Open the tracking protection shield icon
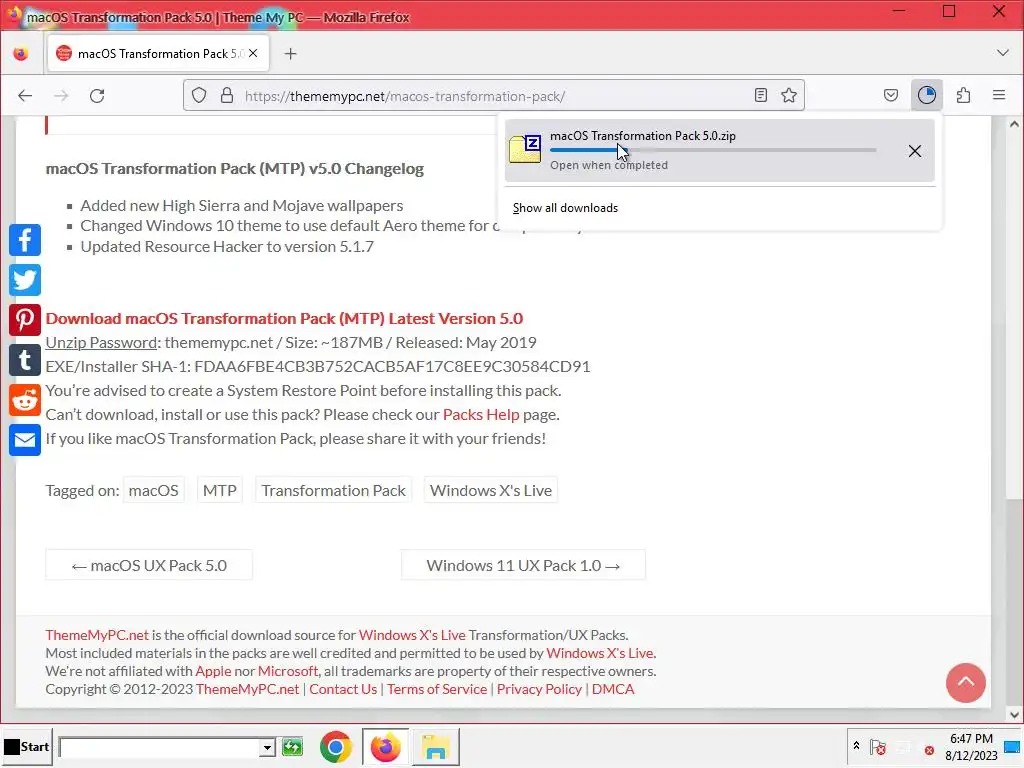The height and width of the screenshot is (768, 1024). click(199, 95)
